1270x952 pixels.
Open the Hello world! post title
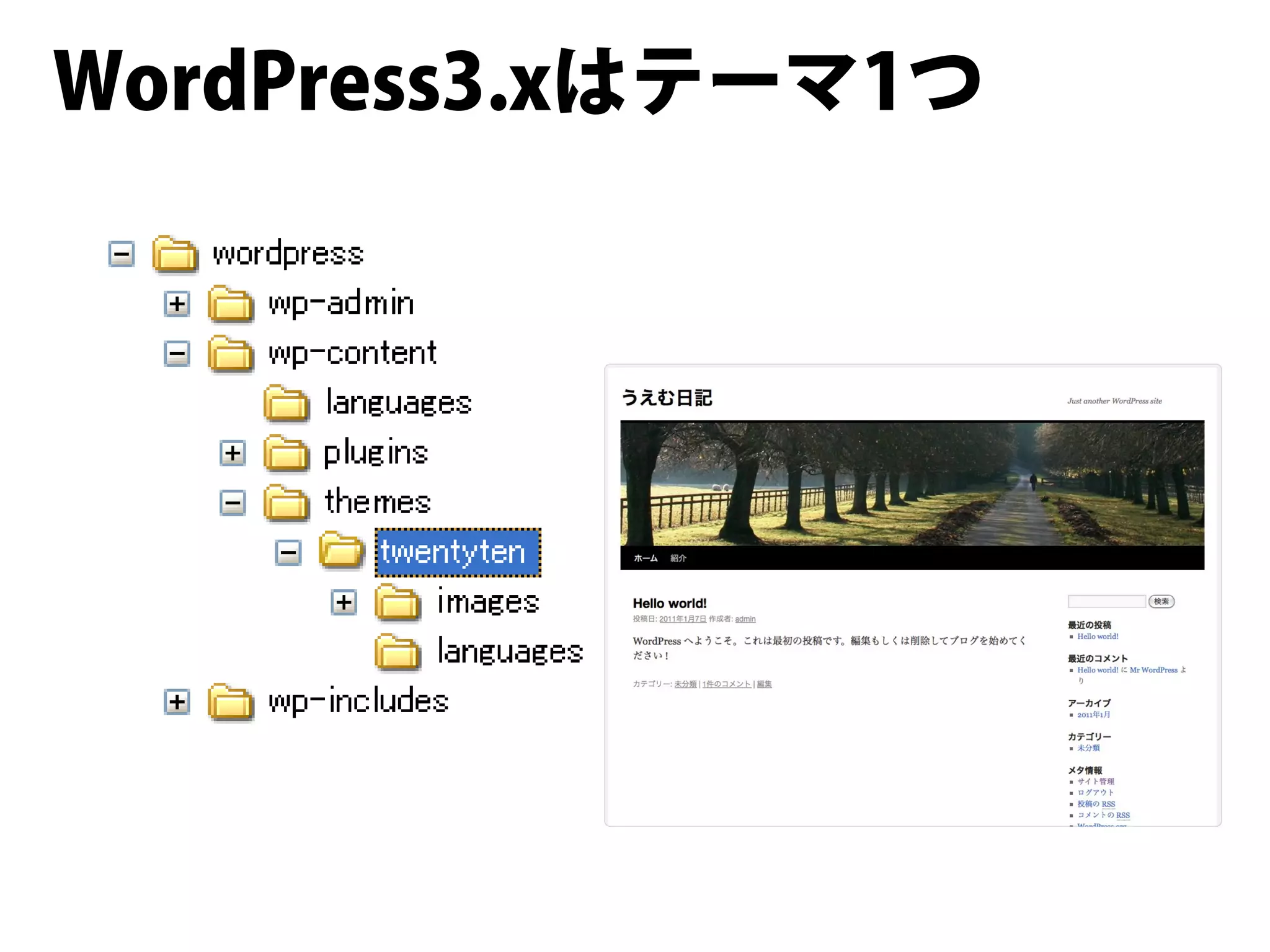pos(670,604)
